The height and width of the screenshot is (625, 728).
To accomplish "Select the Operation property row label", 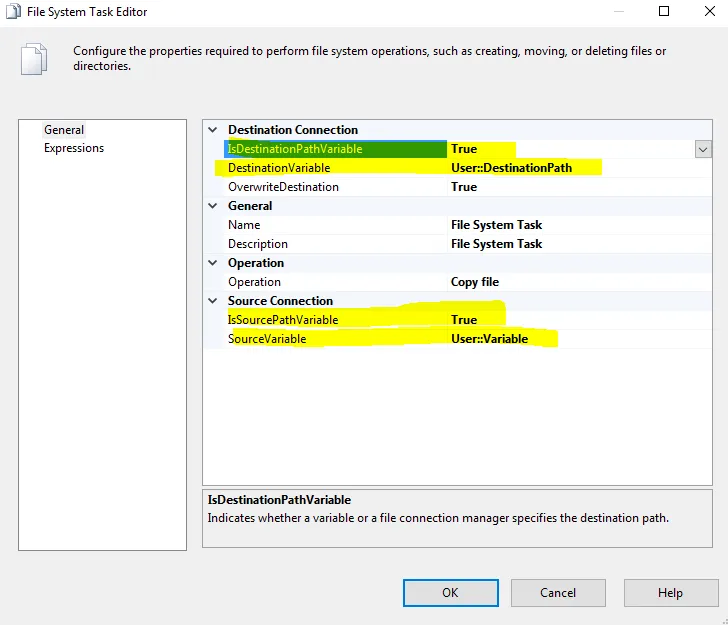I will point(254,282).
